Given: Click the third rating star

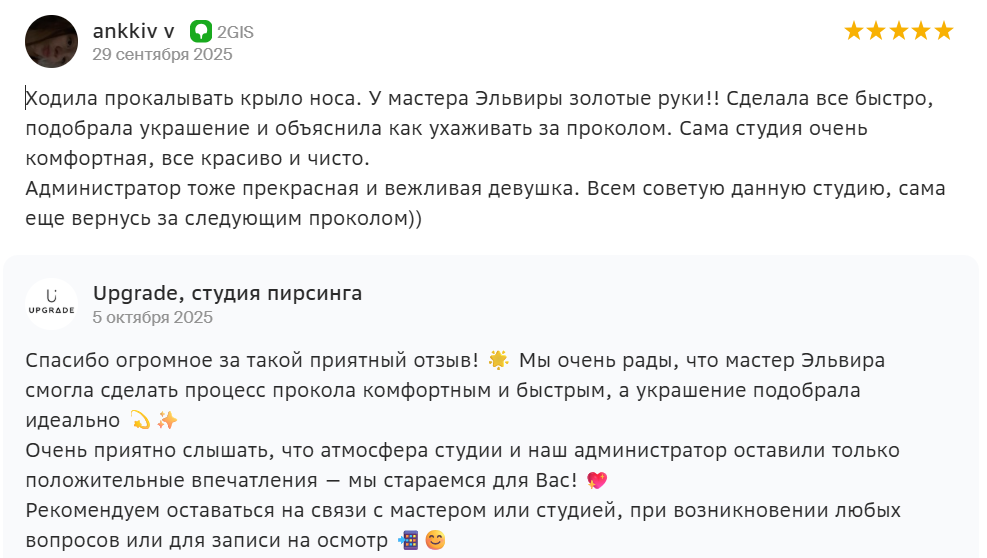Looking at the screenshot, I should click(x=899, y=31).
